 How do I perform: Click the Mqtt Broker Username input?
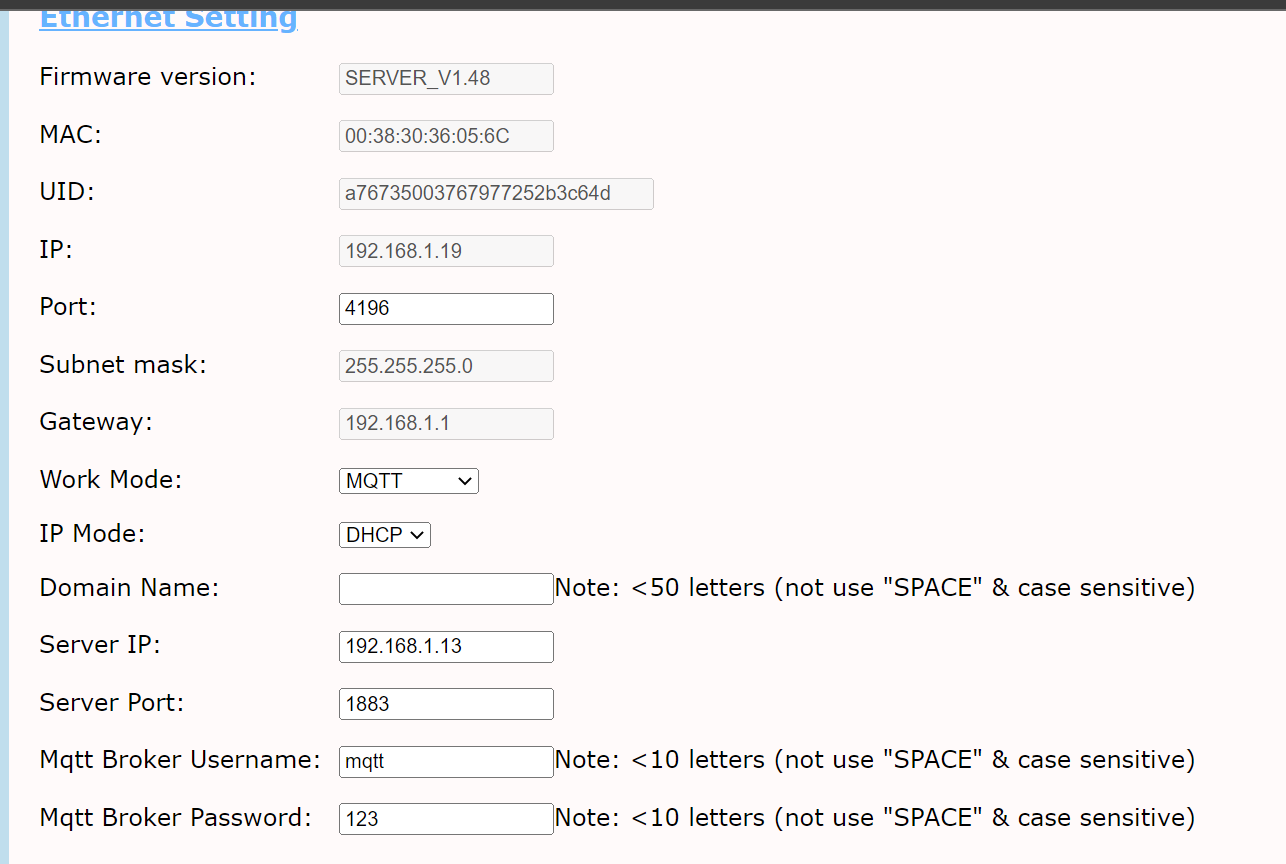point(446,762)
